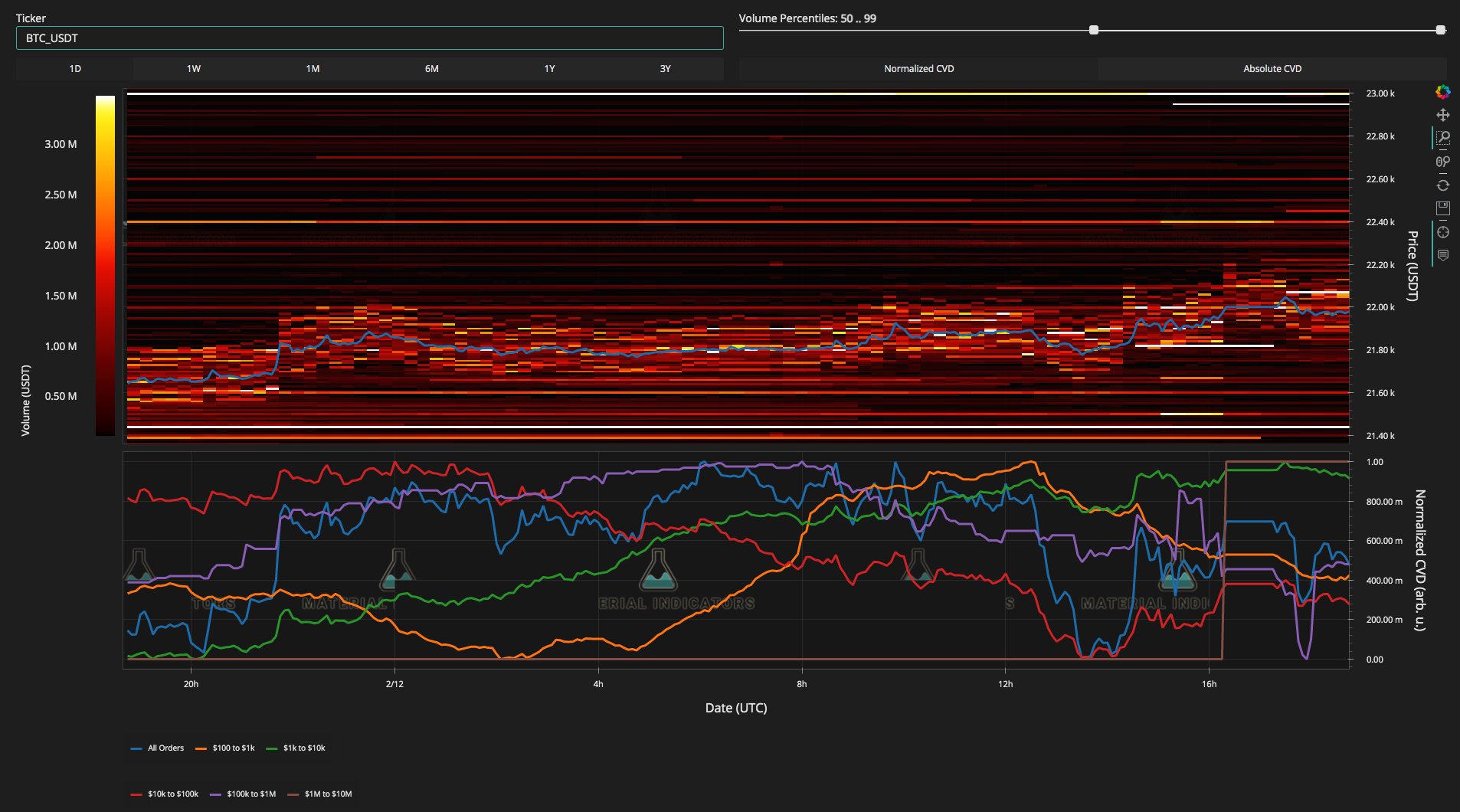
Task: Switch to the 1W timeframe
Action: pyautogui.click(x=194, y=69)
